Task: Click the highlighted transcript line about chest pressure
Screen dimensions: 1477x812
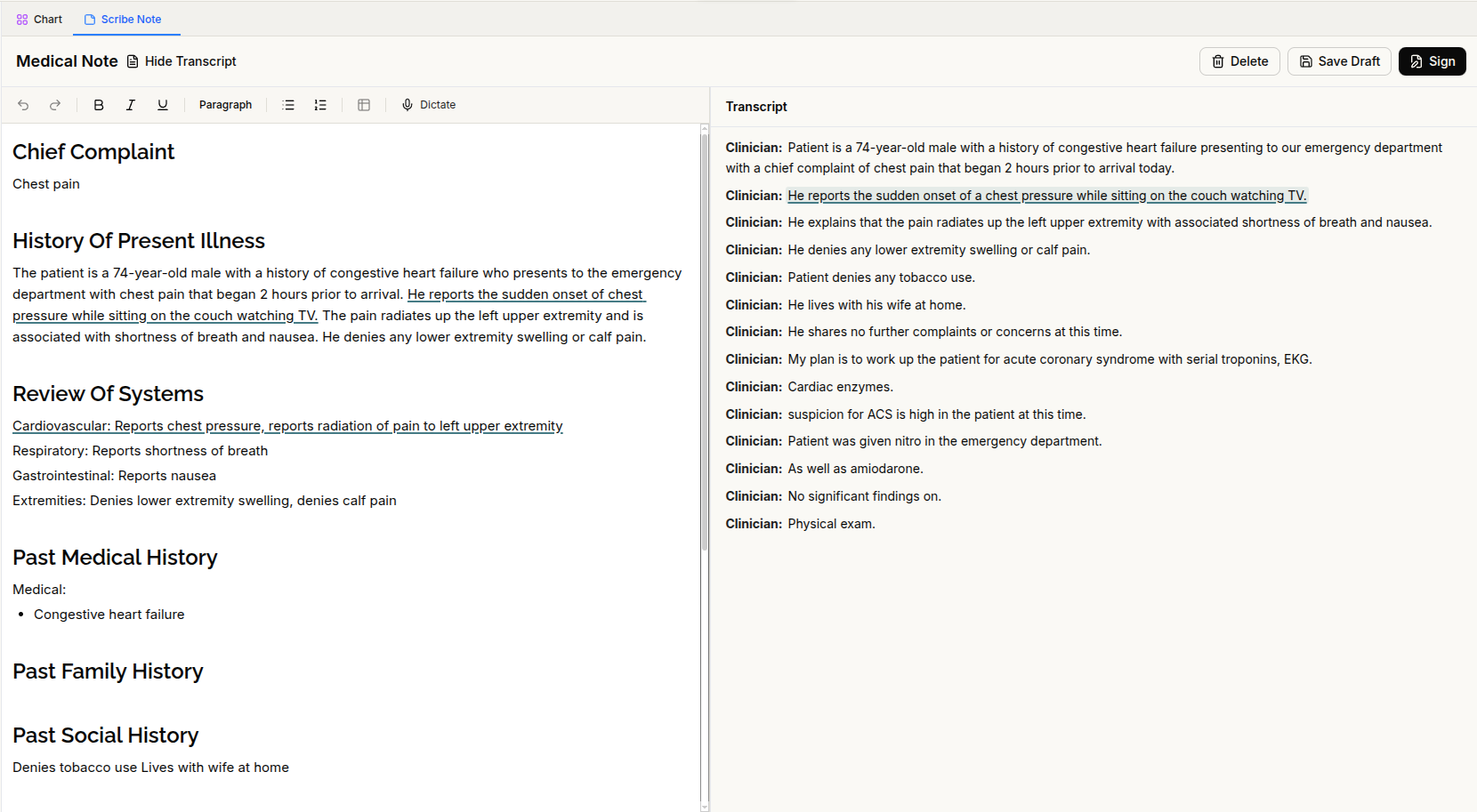Action: coord(1047,196)
